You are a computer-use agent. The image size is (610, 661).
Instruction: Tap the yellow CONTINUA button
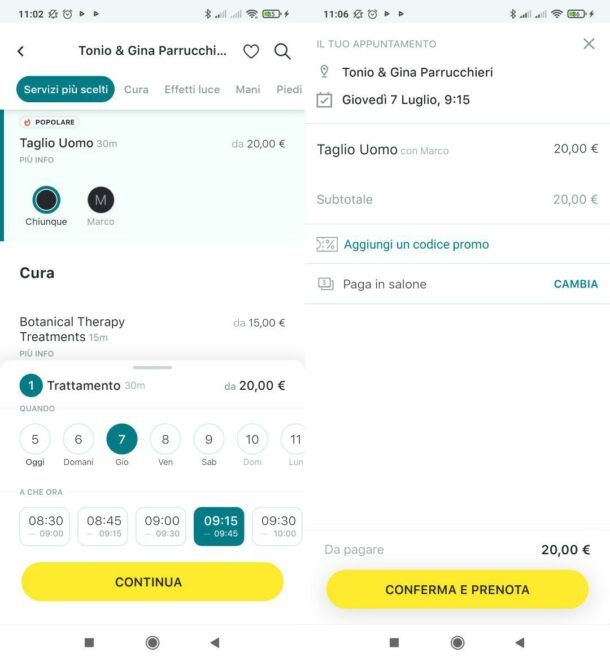coord(152,582)
